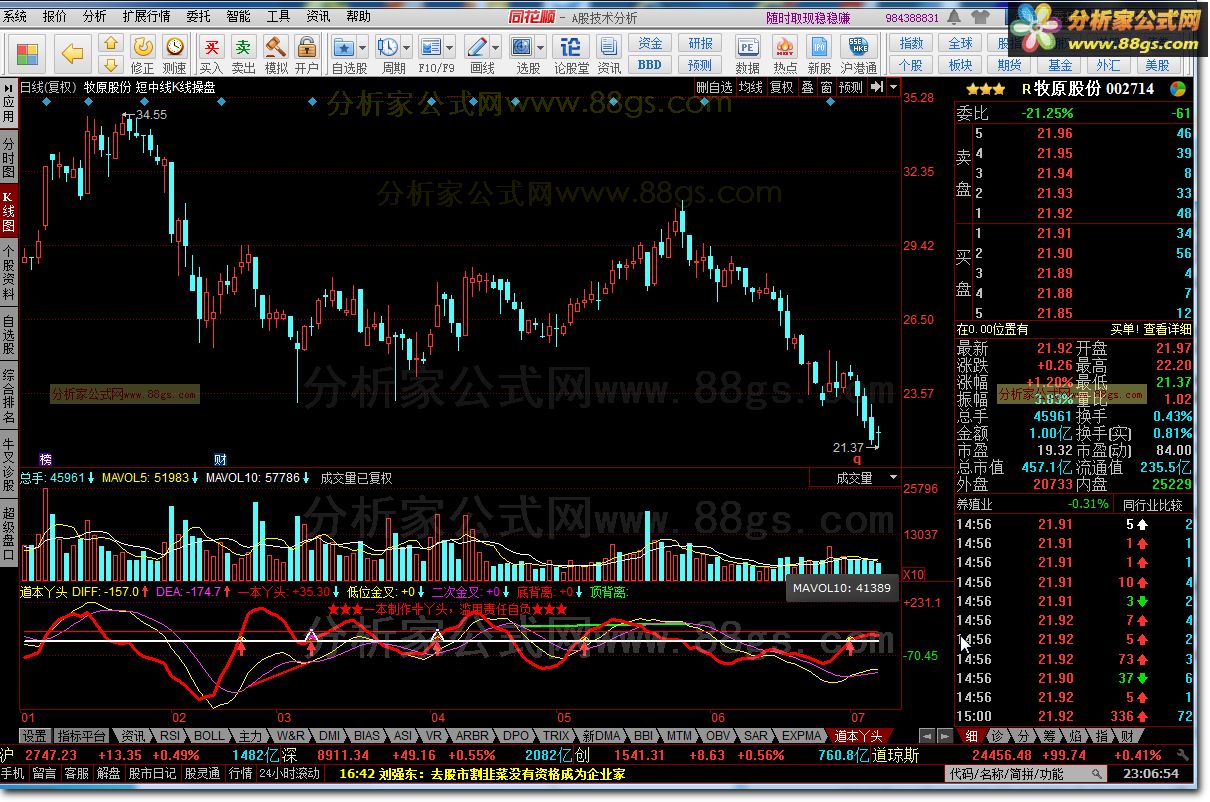
Task: Select the EXPMA indicator tab
Action: [x=801, y=735]
